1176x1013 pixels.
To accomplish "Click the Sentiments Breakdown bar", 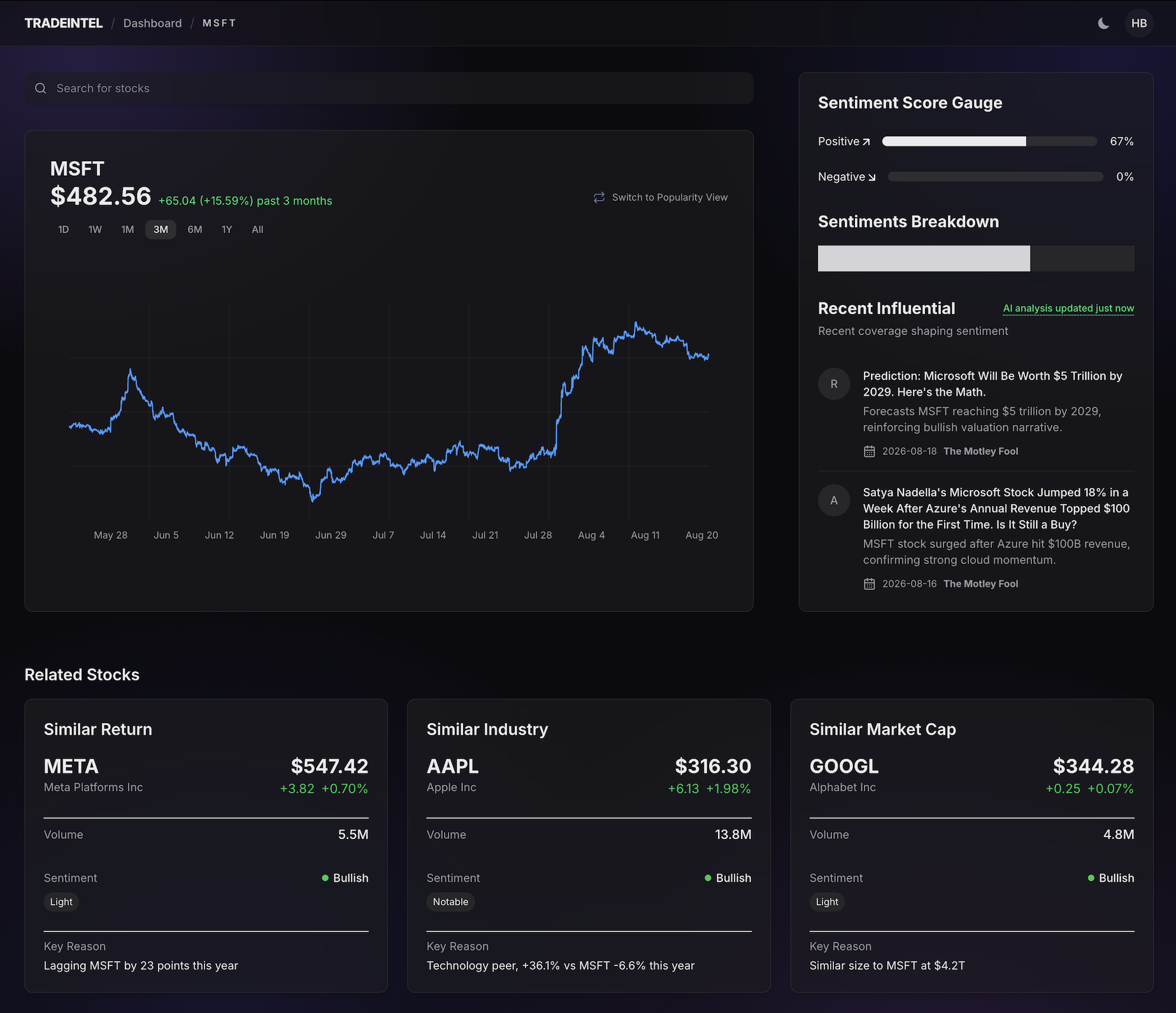I will (x=976, y=259).
